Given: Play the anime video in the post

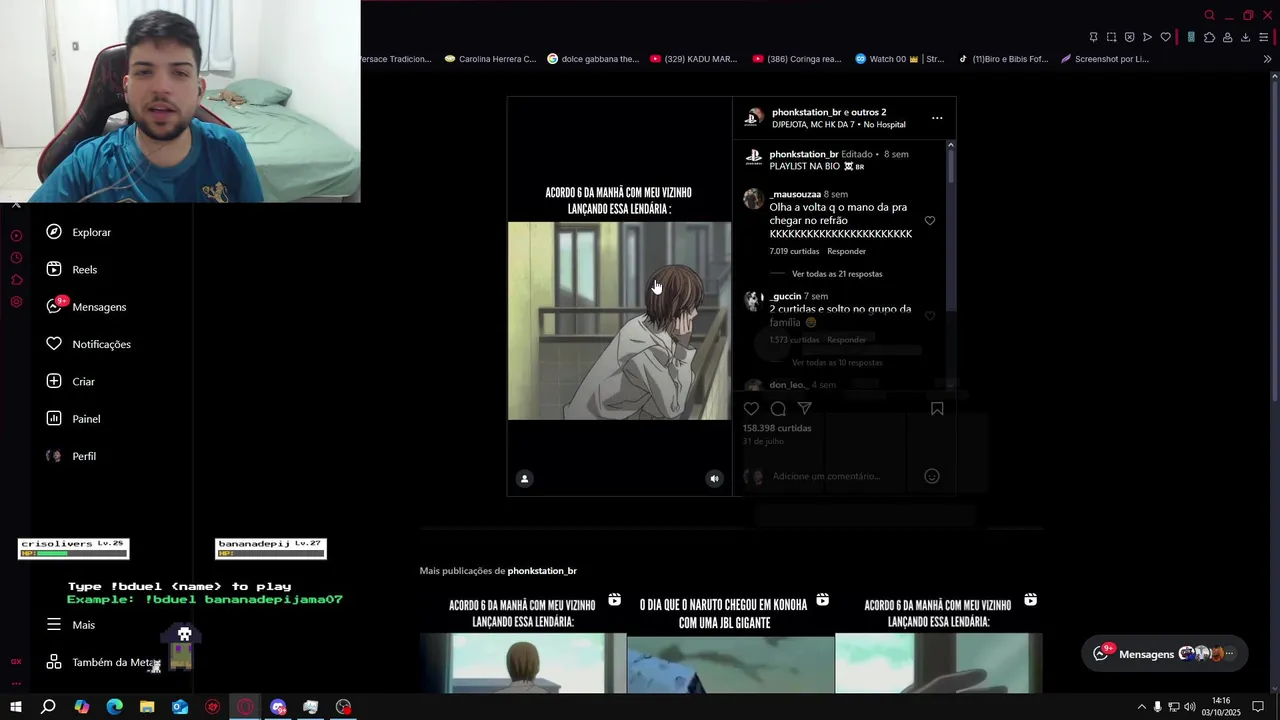Looking at the screenshot, I should [619, 320].
